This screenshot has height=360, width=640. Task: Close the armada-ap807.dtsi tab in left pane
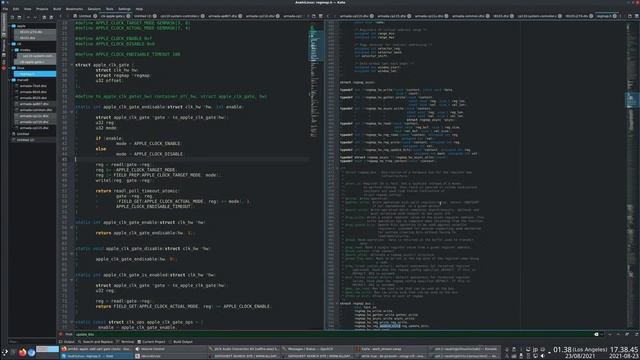[x=240, y=16]
